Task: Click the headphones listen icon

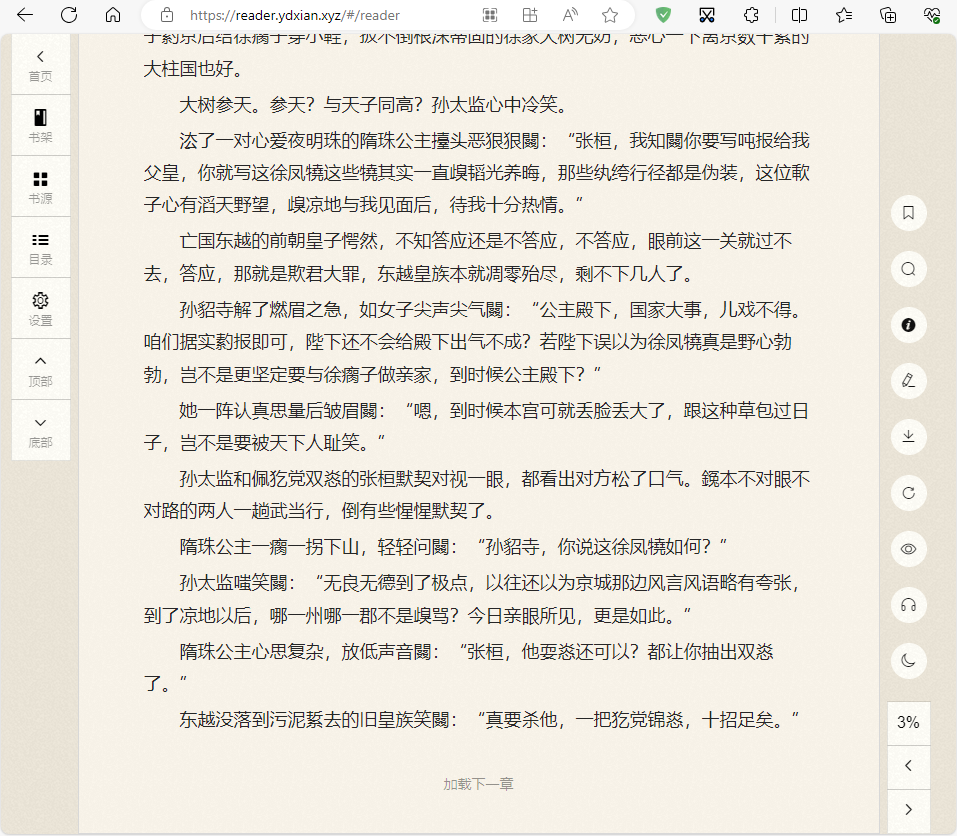Action: pos(908,605)
